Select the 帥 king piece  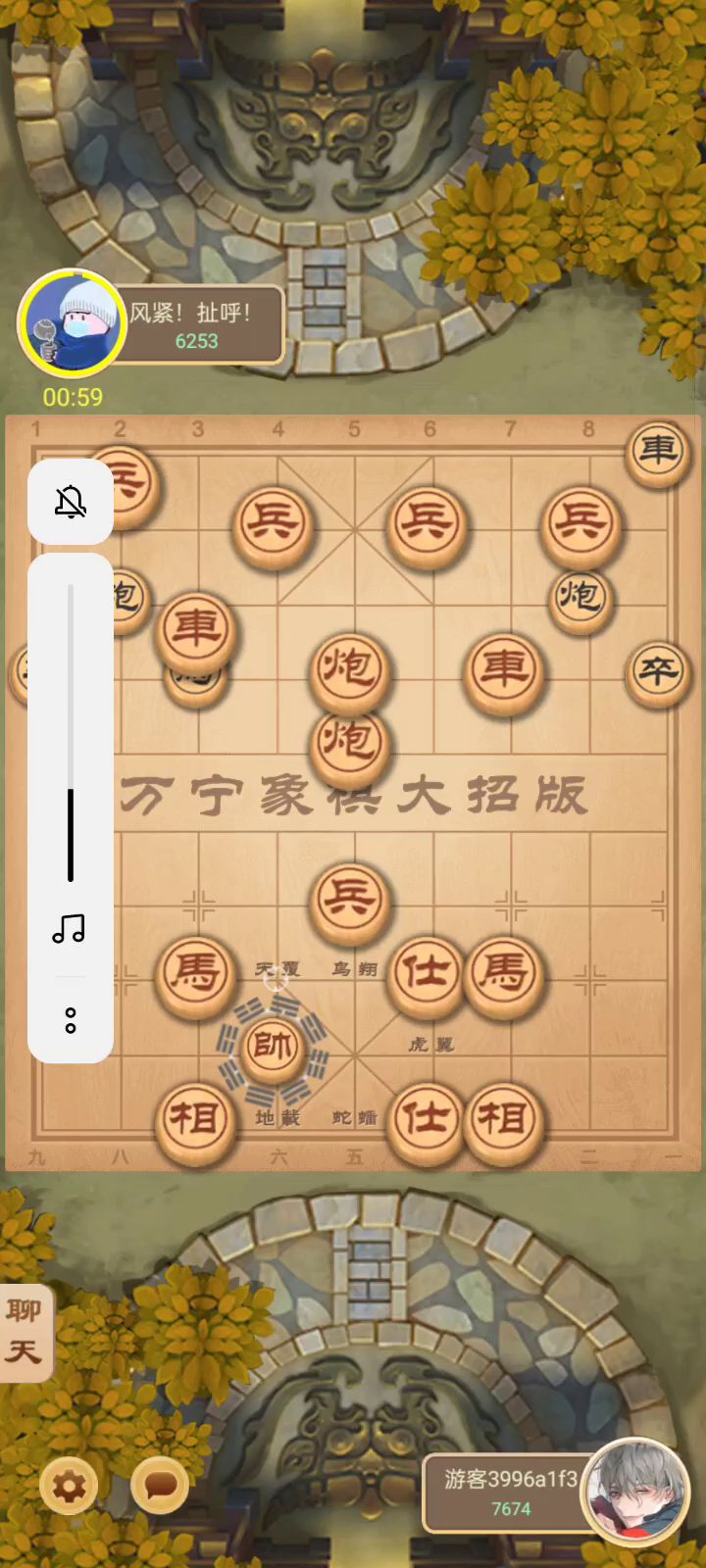[x=273, y=1048]
